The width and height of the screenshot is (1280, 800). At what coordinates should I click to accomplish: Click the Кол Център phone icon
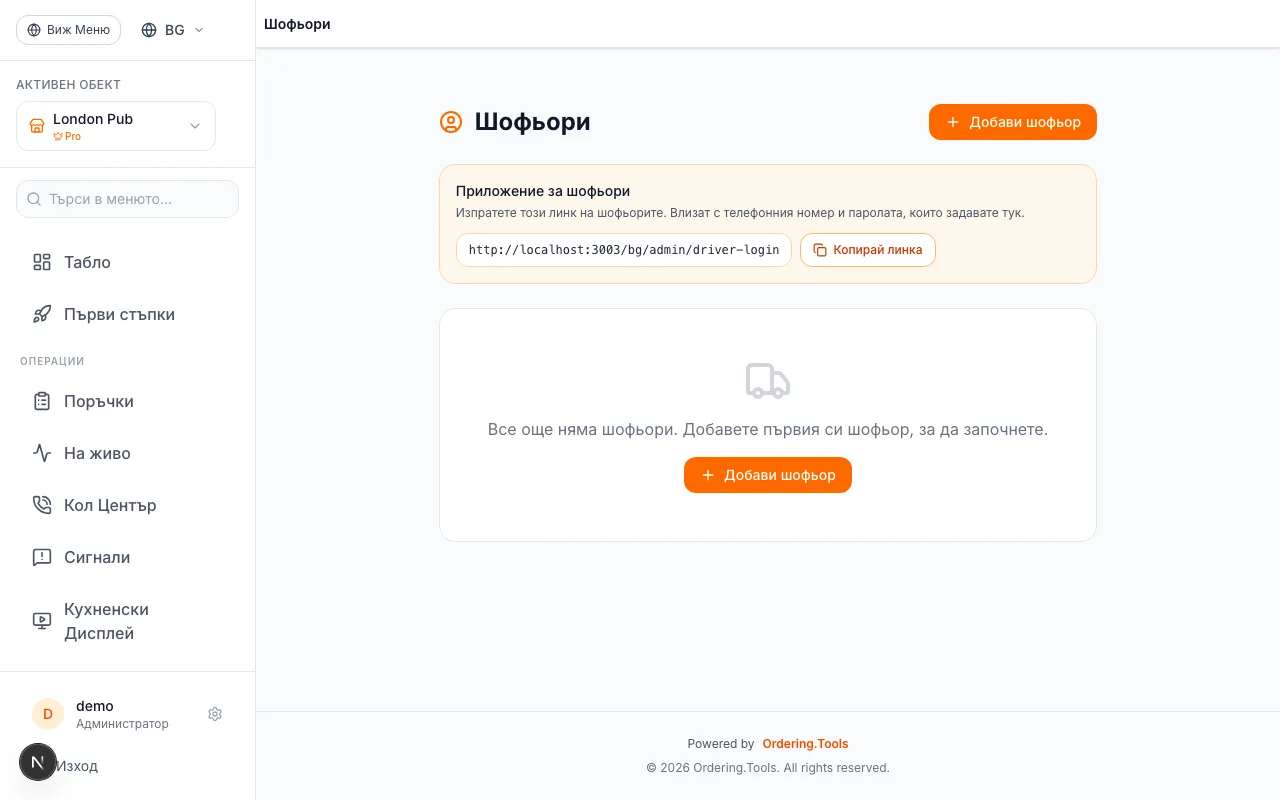pyautogui.click(x=42, y=505)
